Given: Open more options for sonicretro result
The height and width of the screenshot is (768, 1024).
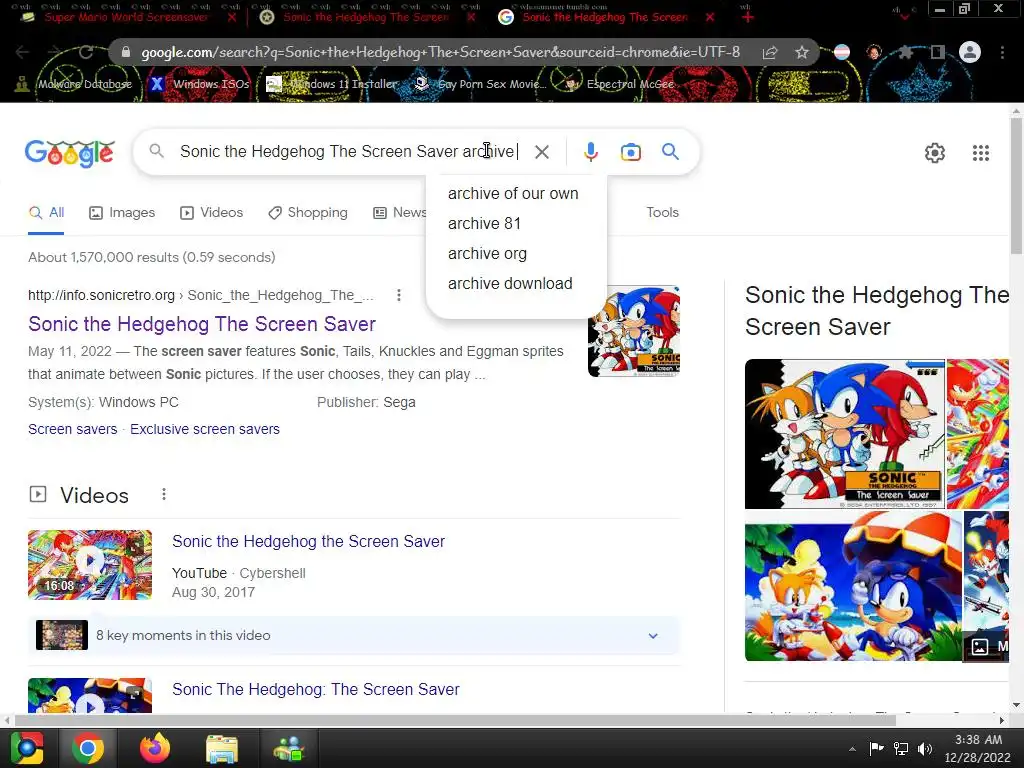Looking at the screenshot, I should tap(398, 295).
